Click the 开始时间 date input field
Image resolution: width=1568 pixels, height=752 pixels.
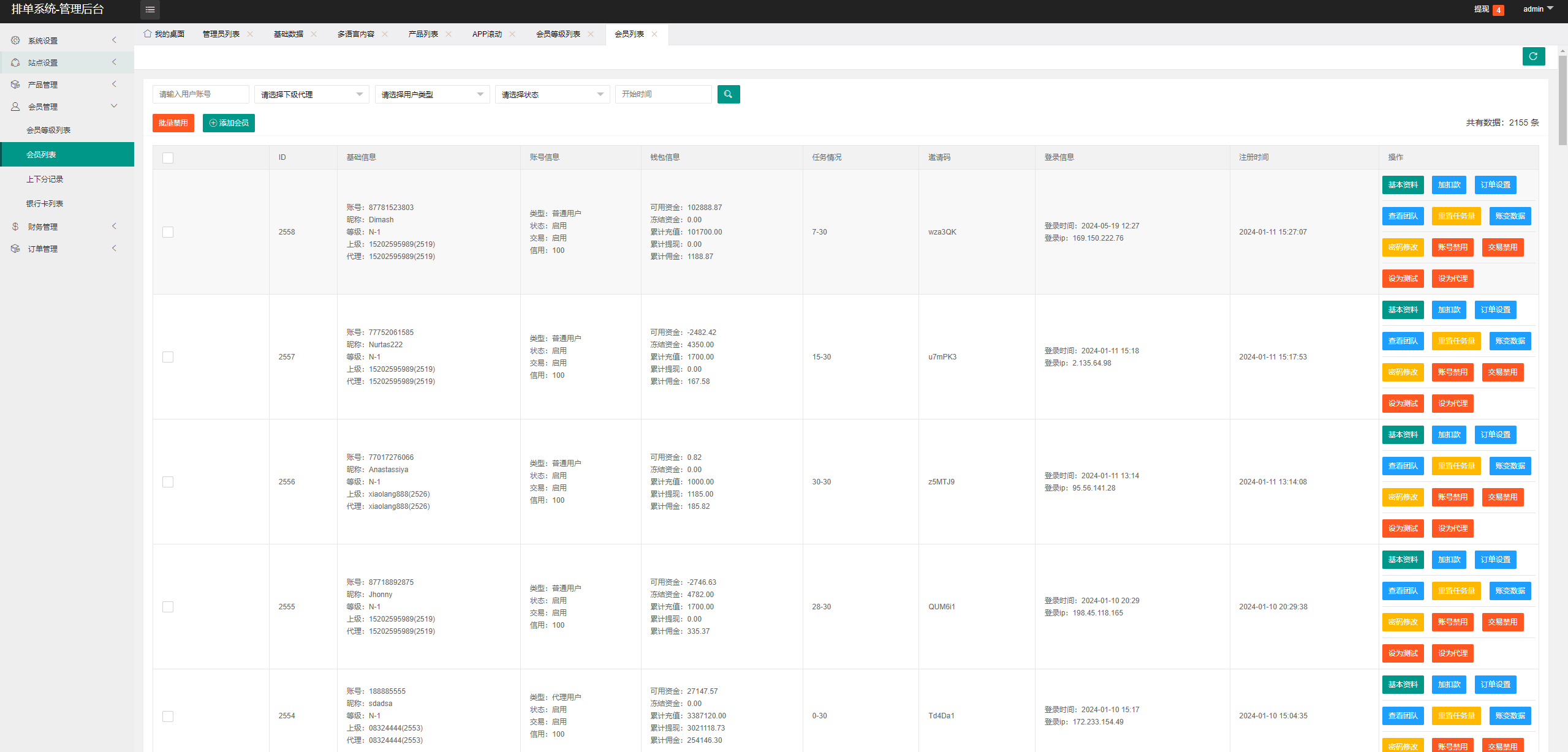click(663, 94)
